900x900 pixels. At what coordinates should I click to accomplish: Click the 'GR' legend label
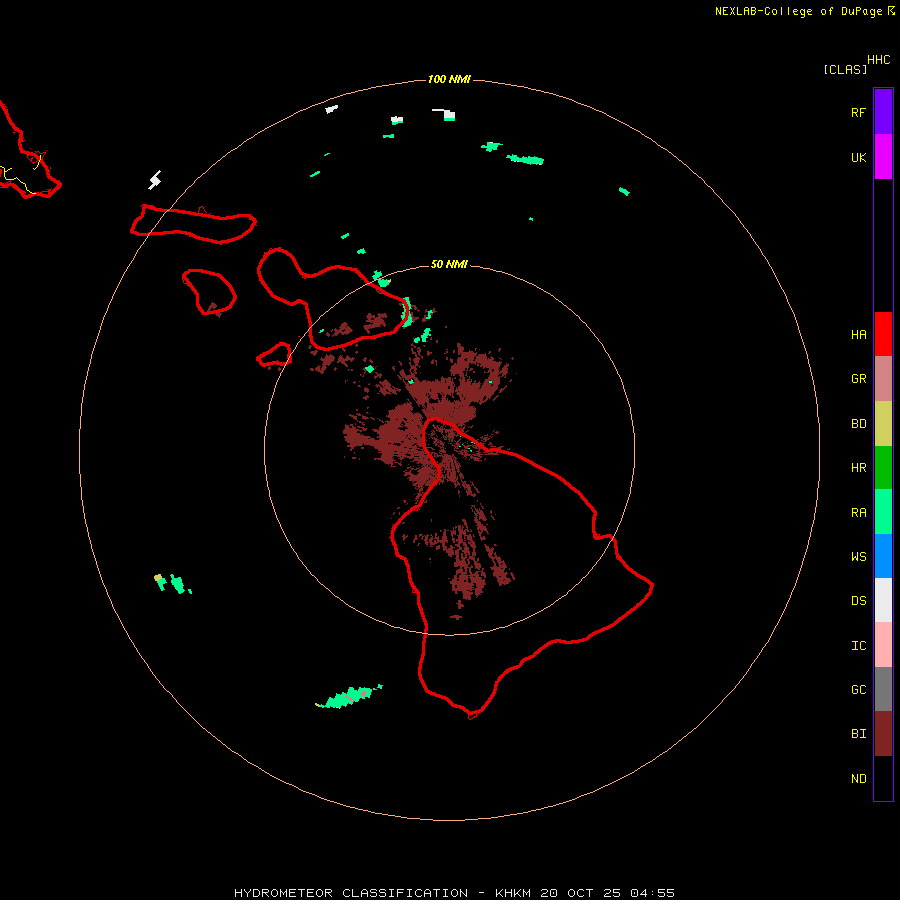coord(859,379)
